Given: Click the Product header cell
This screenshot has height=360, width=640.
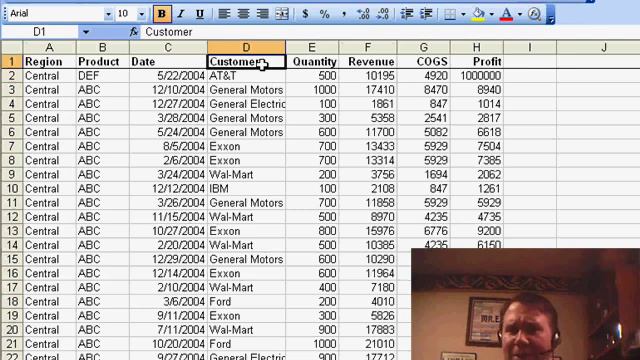Looking at the screenshot, I should [x=102, y=62].
